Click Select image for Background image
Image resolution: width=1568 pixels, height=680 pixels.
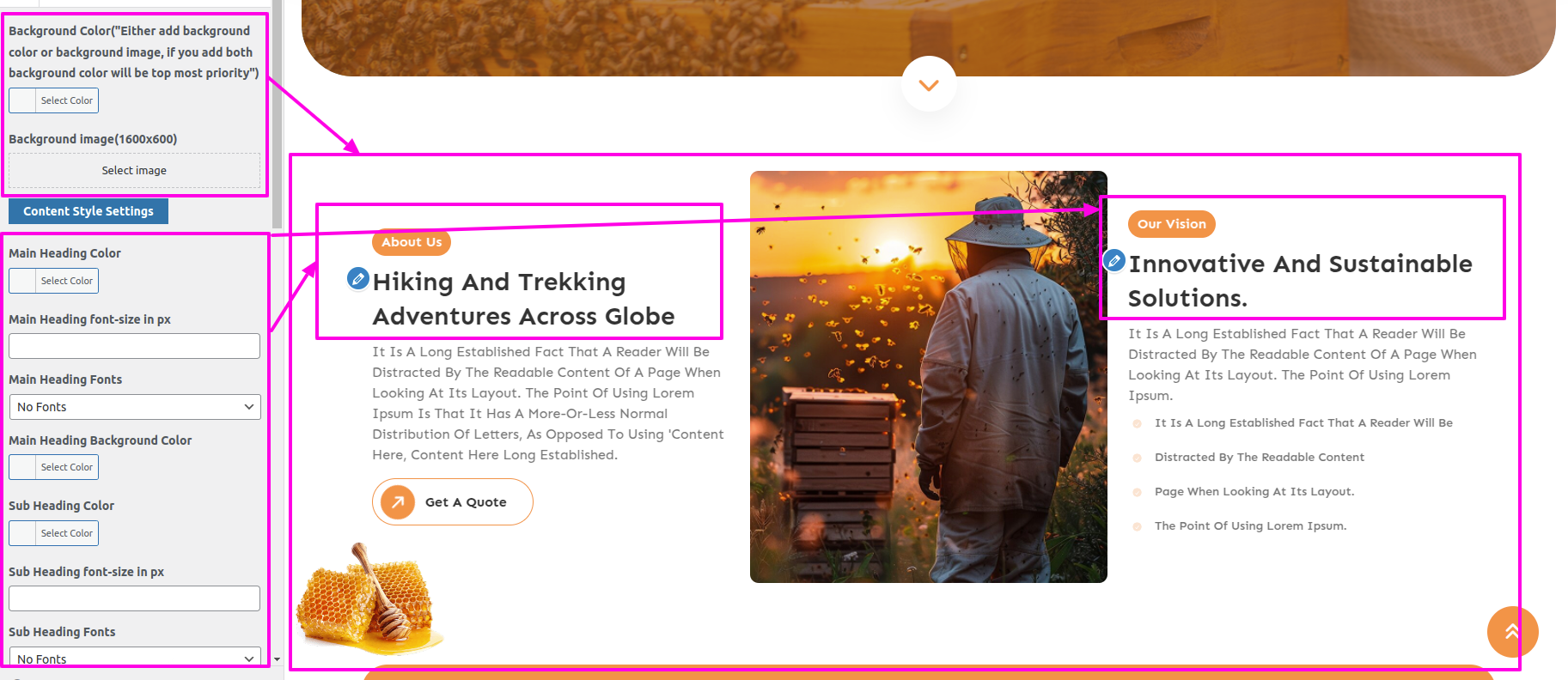click(x=134, y=171)
